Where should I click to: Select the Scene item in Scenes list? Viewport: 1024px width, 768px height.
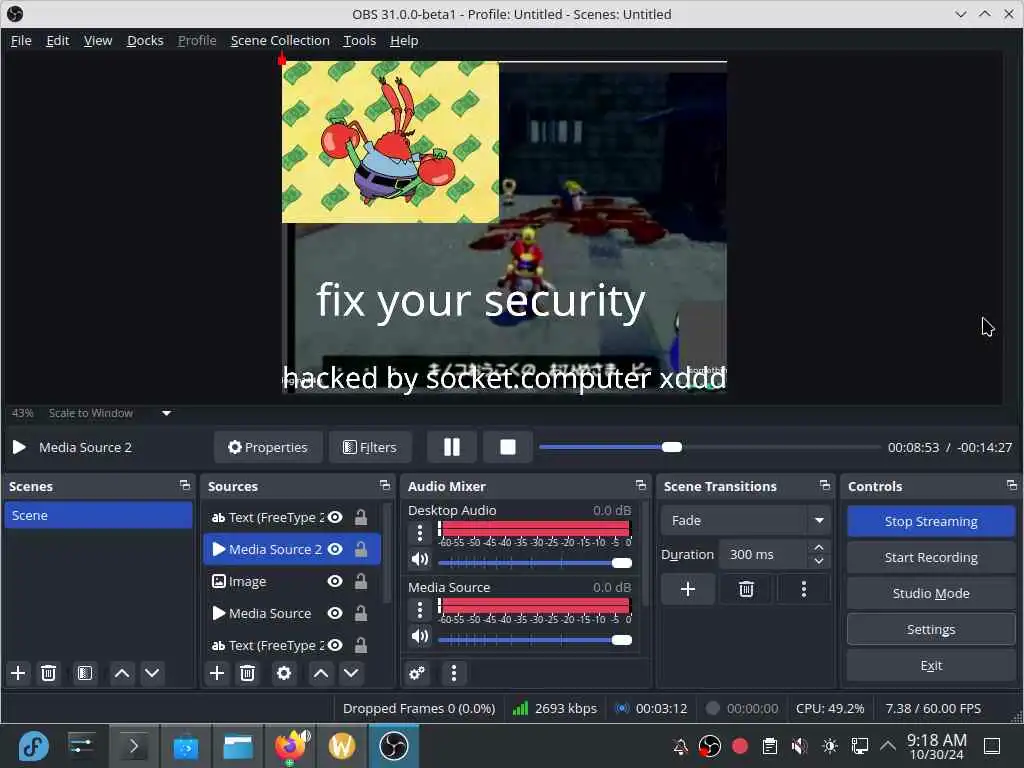coord(98,515)
